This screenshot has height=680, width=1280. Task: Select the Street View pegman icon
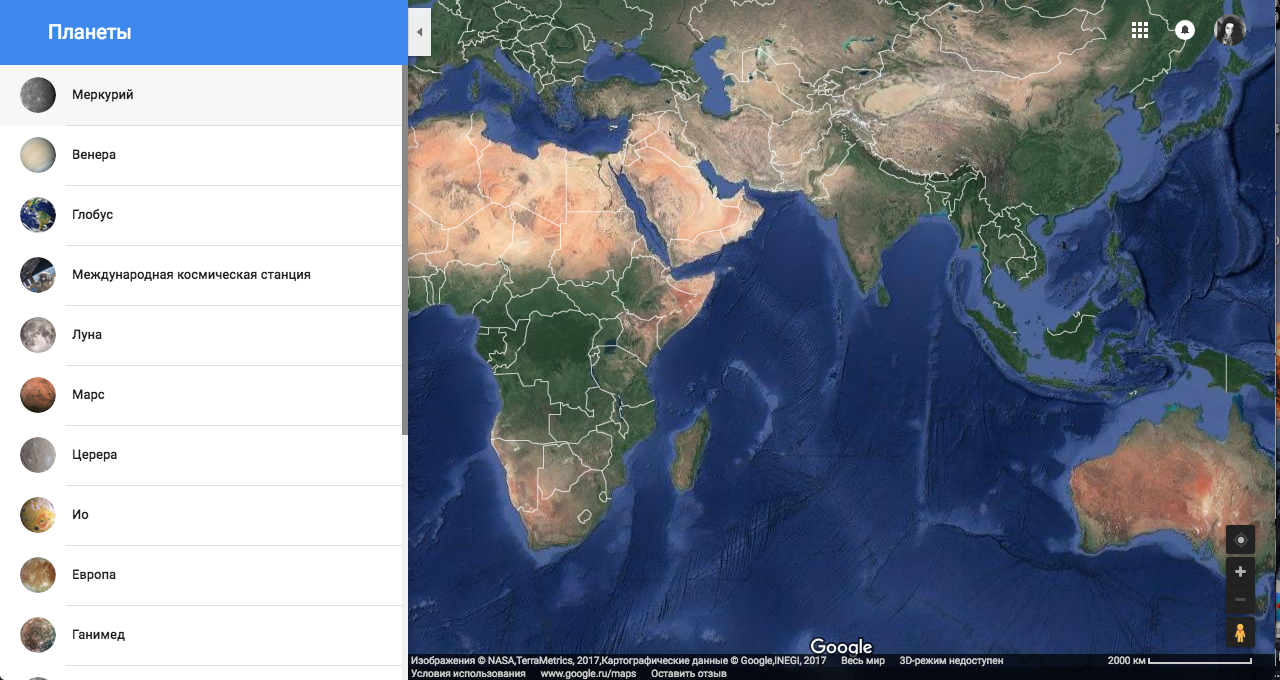point(1240,632)
